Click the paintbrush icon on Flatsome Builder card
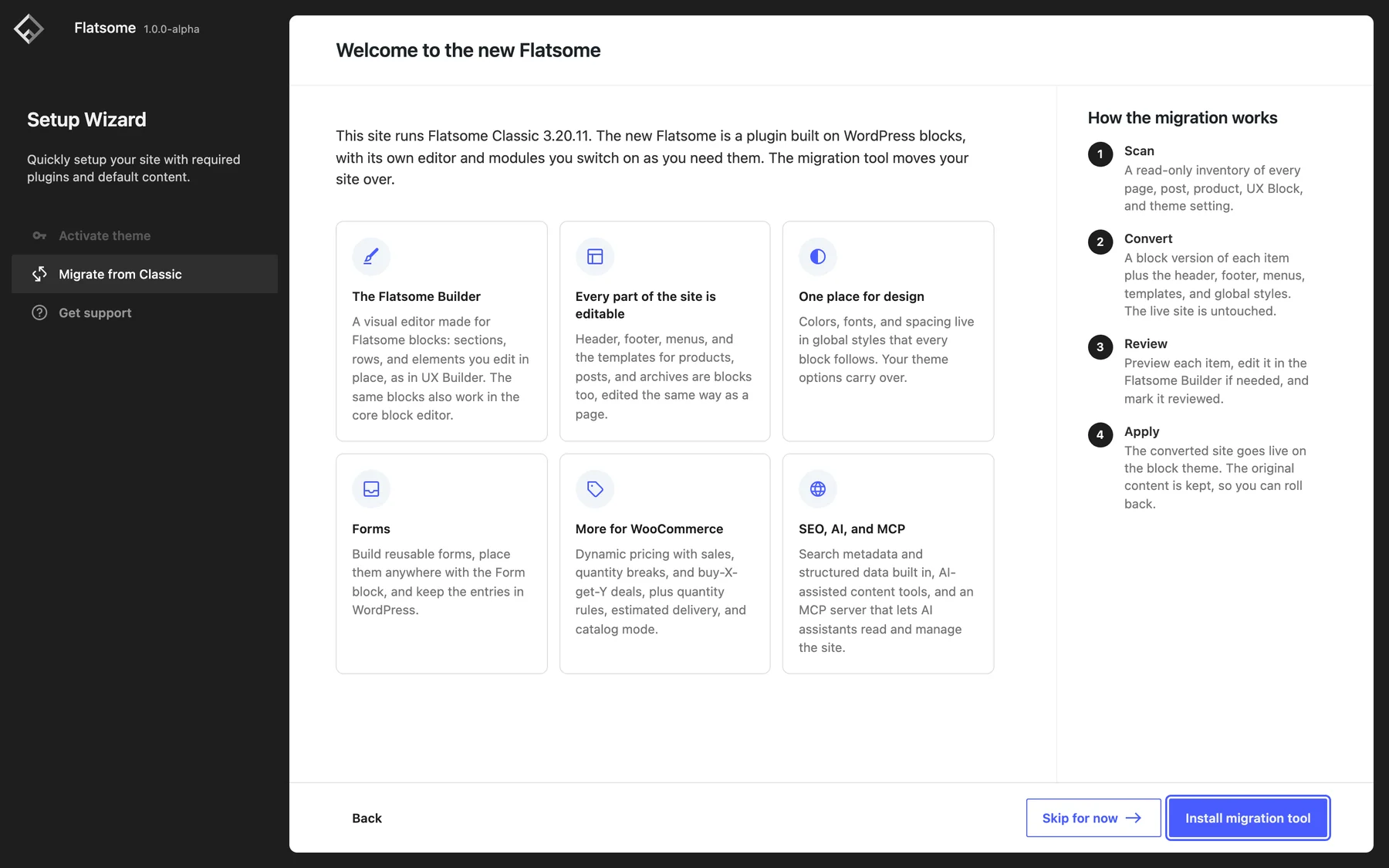This screenshot has height=868, width=1389. (371, 256)
